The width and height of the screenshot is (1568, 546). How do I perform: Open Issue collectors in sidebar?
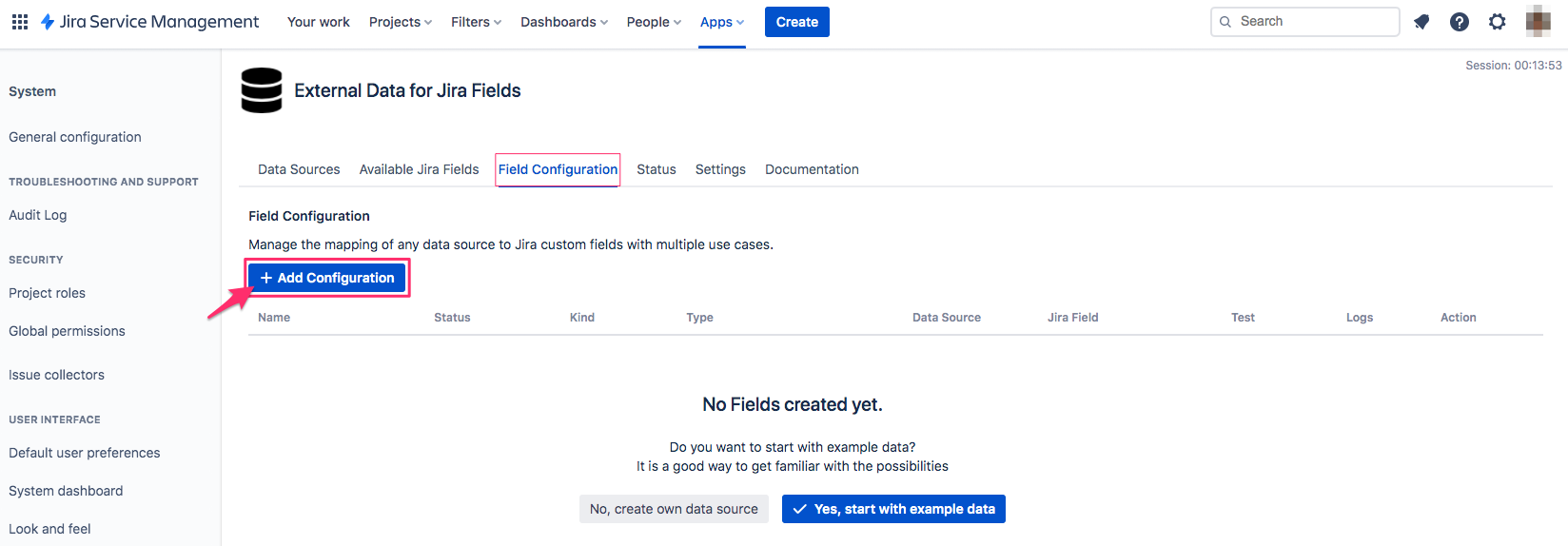57,375
